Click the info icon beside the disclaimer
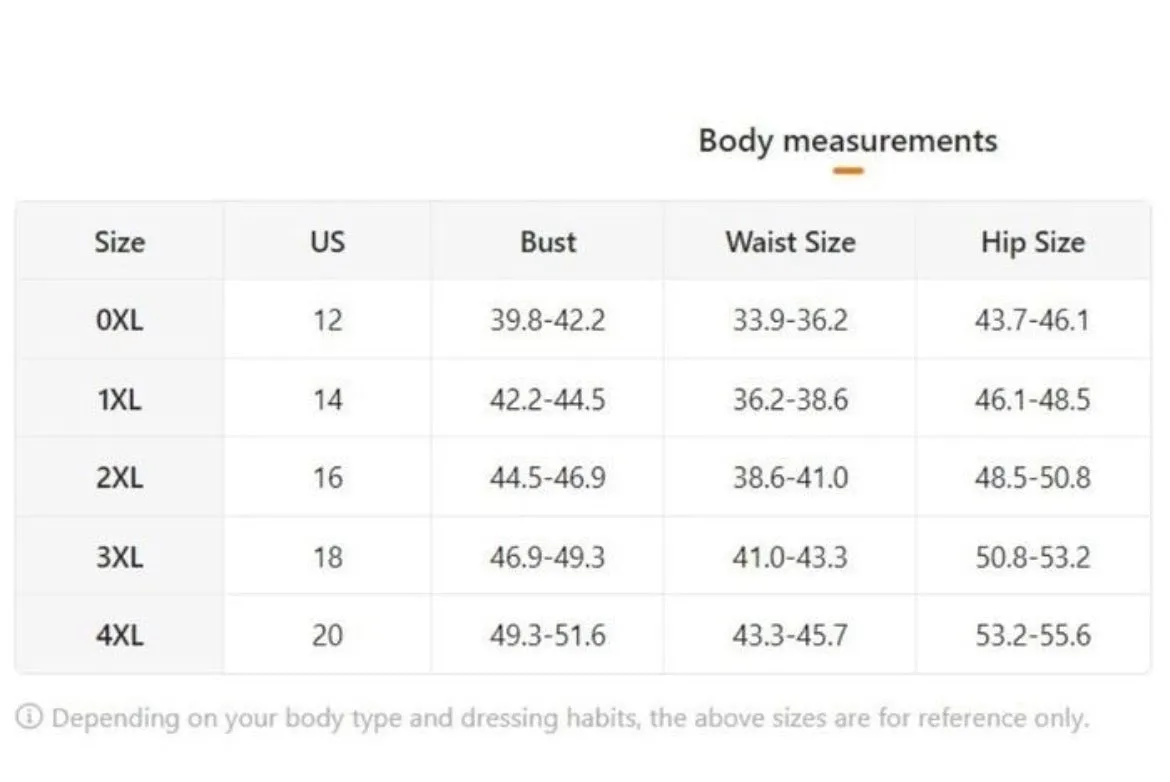The height and width of the screenshot is (782, 1170). tap(29, 717)
